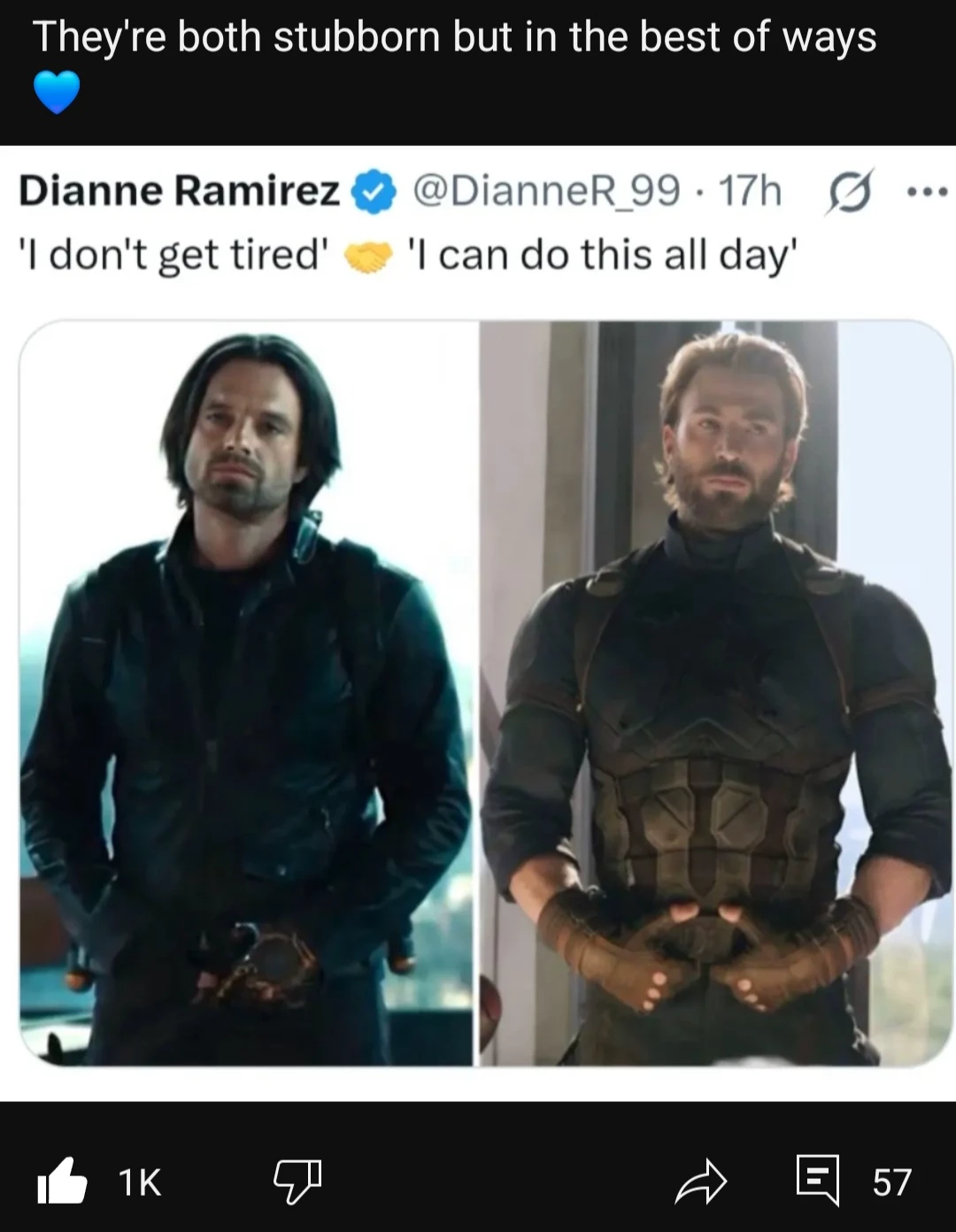Click the blank white strip beneath the photos

(x=478, y=1083)
